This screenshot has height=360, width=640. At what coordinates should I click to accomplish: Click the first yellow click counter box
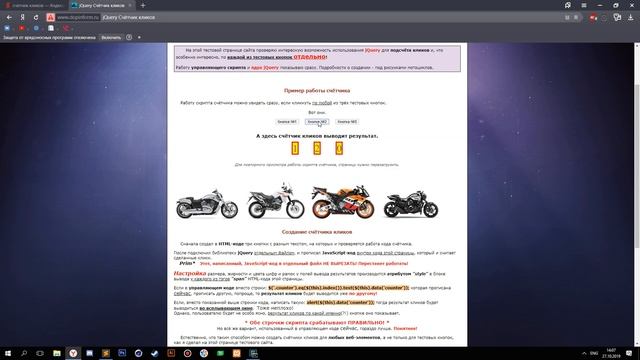(295, 148)
